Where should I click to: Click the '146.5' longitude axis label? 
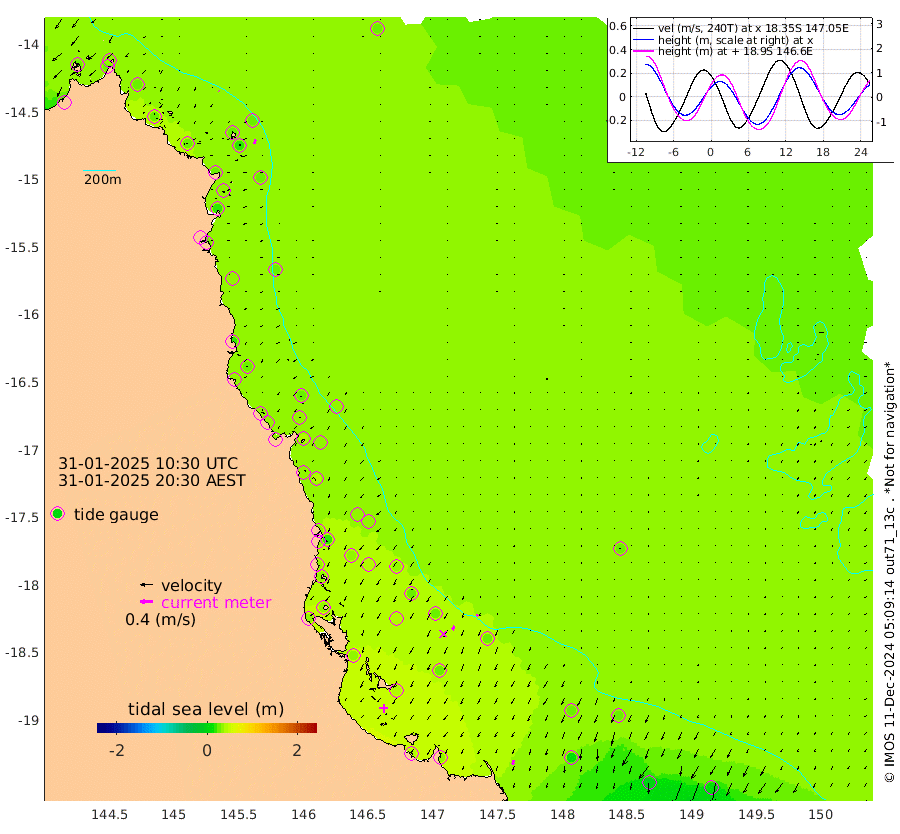[x=367, y=814]
